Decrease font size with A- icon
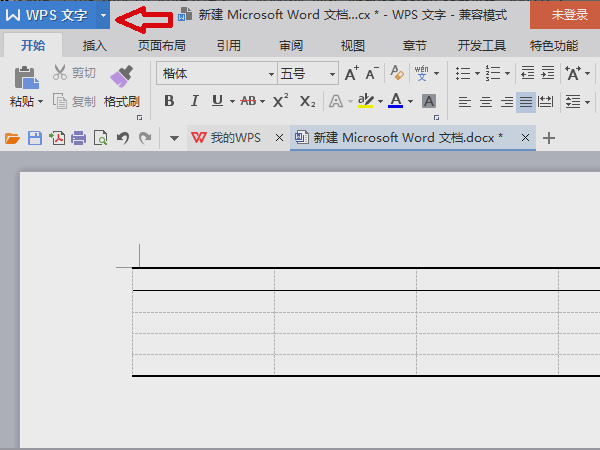Image resolution: width=600 pixels, height=450 pixels. click(372, 73)
